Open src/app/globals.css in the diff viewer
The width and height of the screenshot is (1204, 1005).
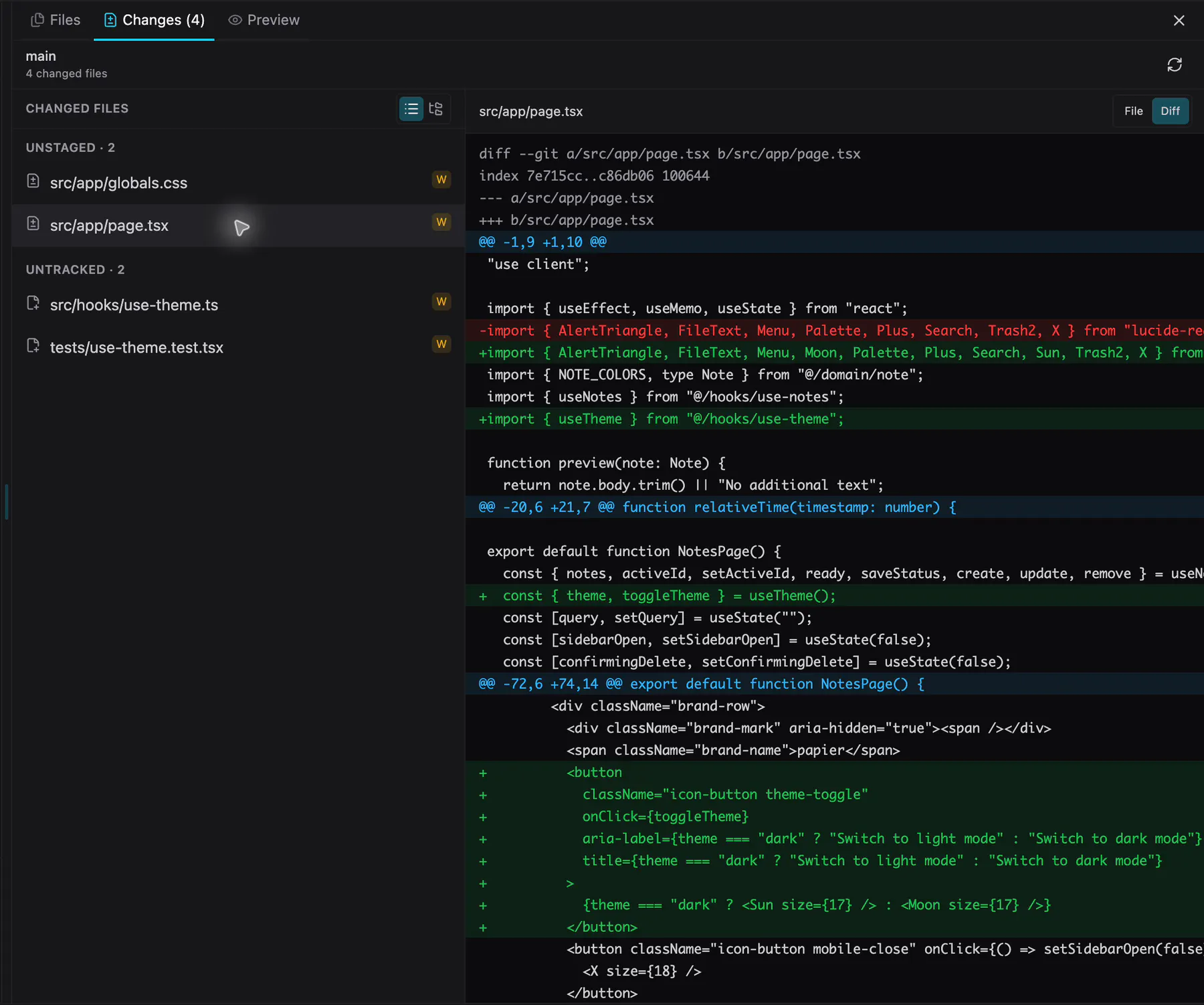(238, 183)
